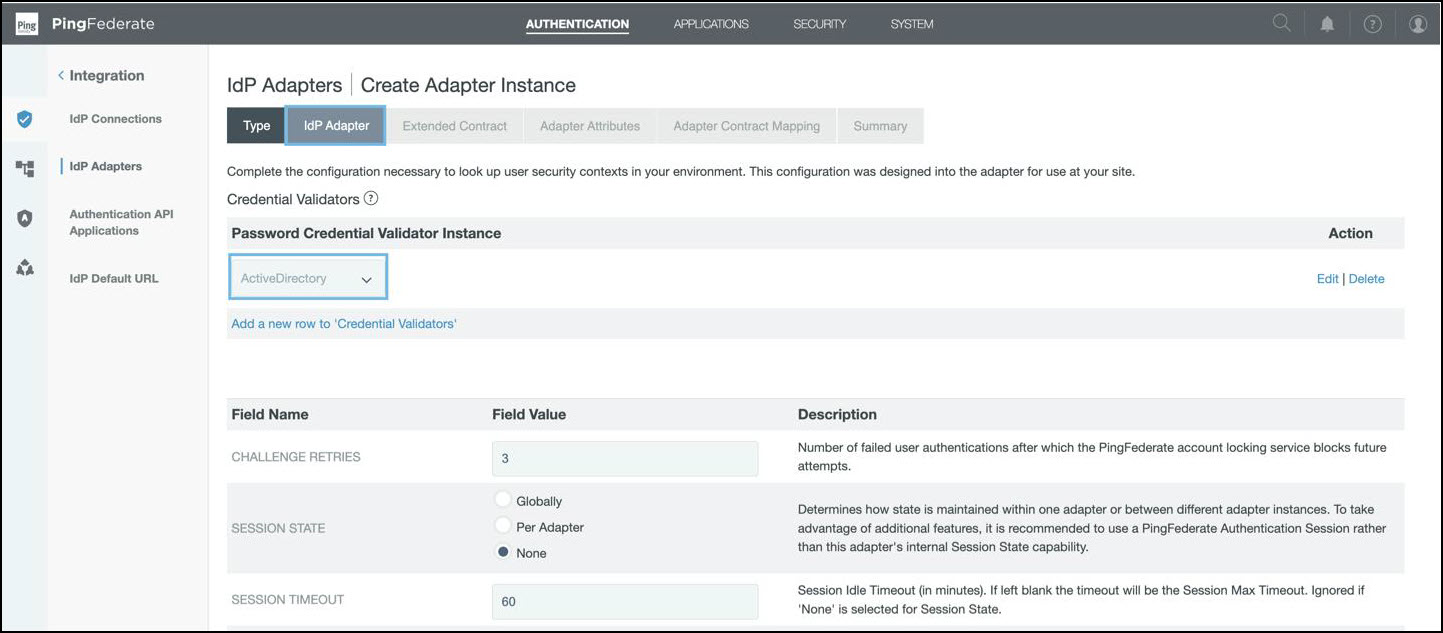1443x633 pixels.
Task: Click the Credential Validators help icon
Action: (371, 199)
